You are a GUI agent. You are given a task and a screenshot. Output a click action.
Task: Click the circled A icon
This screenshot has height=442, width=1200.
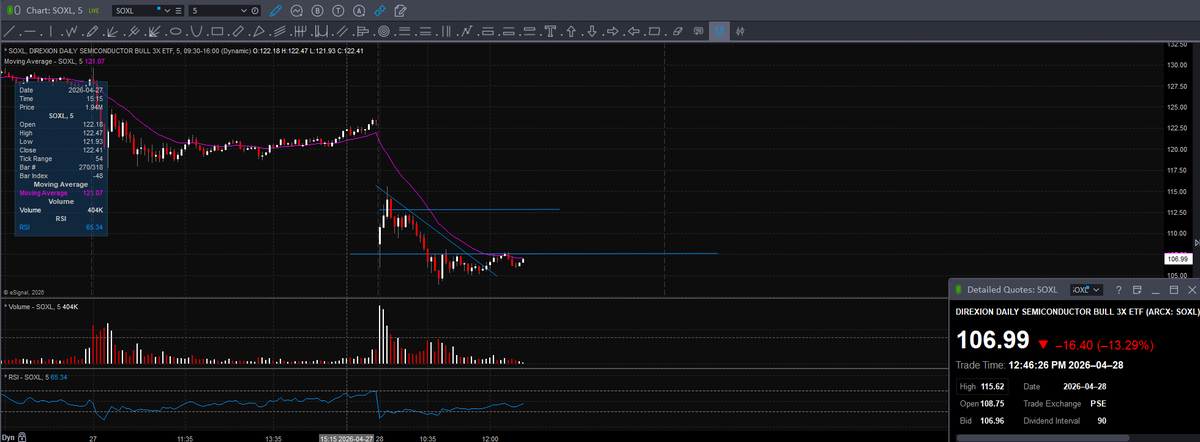tap(359, 10)
